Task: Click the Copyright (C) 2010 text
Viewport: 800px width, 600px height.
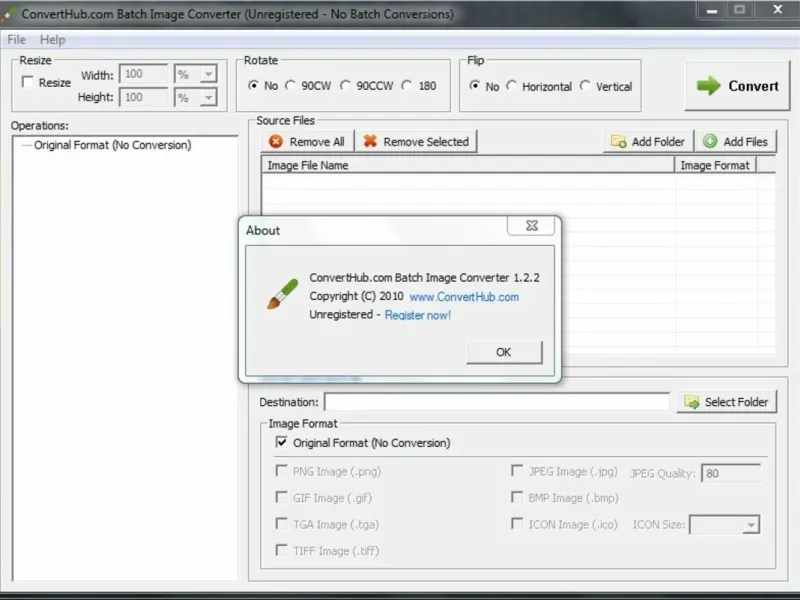Action: click(356, 296)
